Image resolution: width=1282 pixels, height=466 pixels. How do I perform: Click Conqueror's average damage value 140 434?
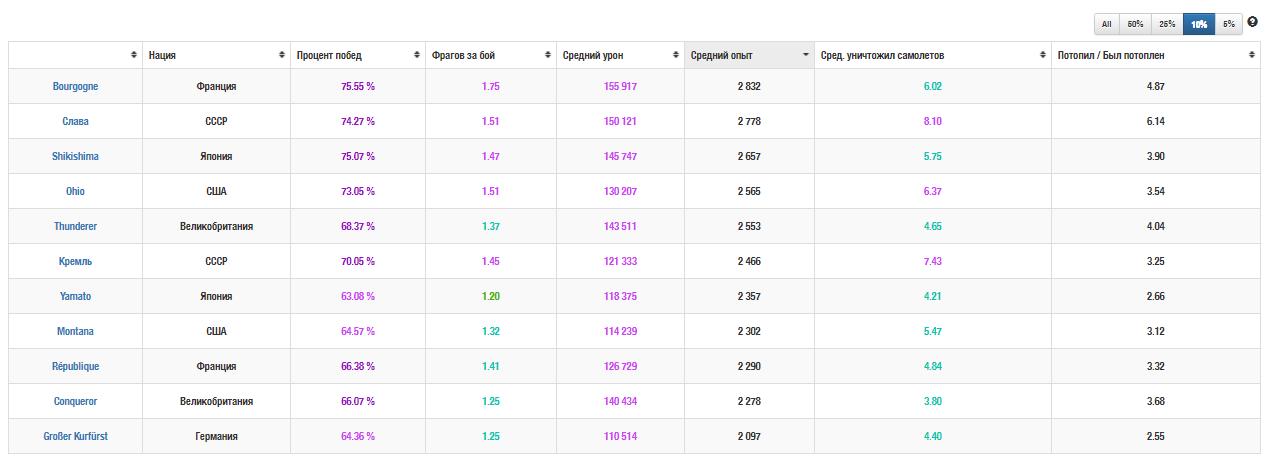(x=620, y=402)
